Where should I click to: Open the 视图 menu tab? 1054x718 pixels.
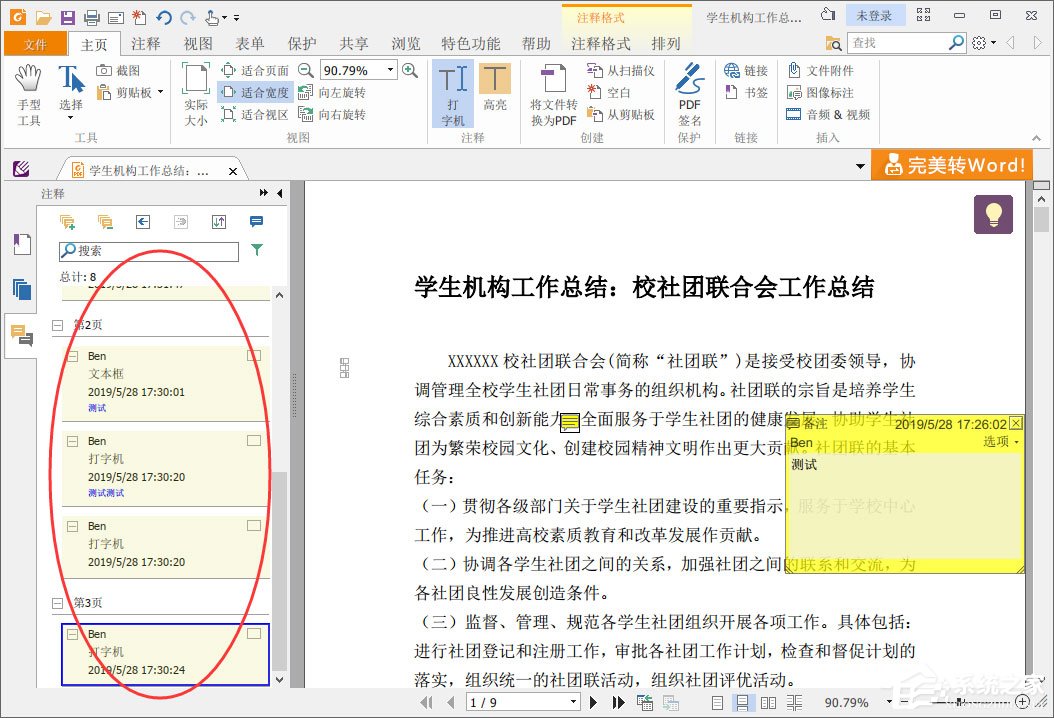click(196, 43)
